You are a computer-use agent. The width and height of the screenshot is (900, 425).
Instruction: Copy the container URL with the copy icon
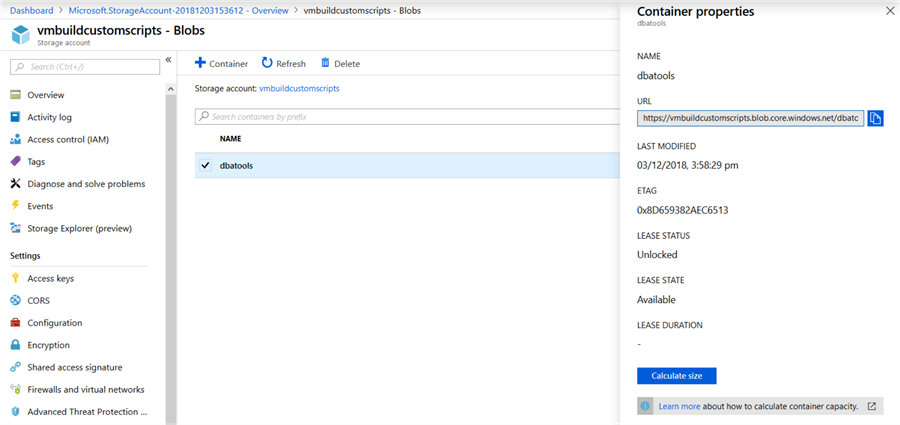pyautogui.click(x=875, y=118)
